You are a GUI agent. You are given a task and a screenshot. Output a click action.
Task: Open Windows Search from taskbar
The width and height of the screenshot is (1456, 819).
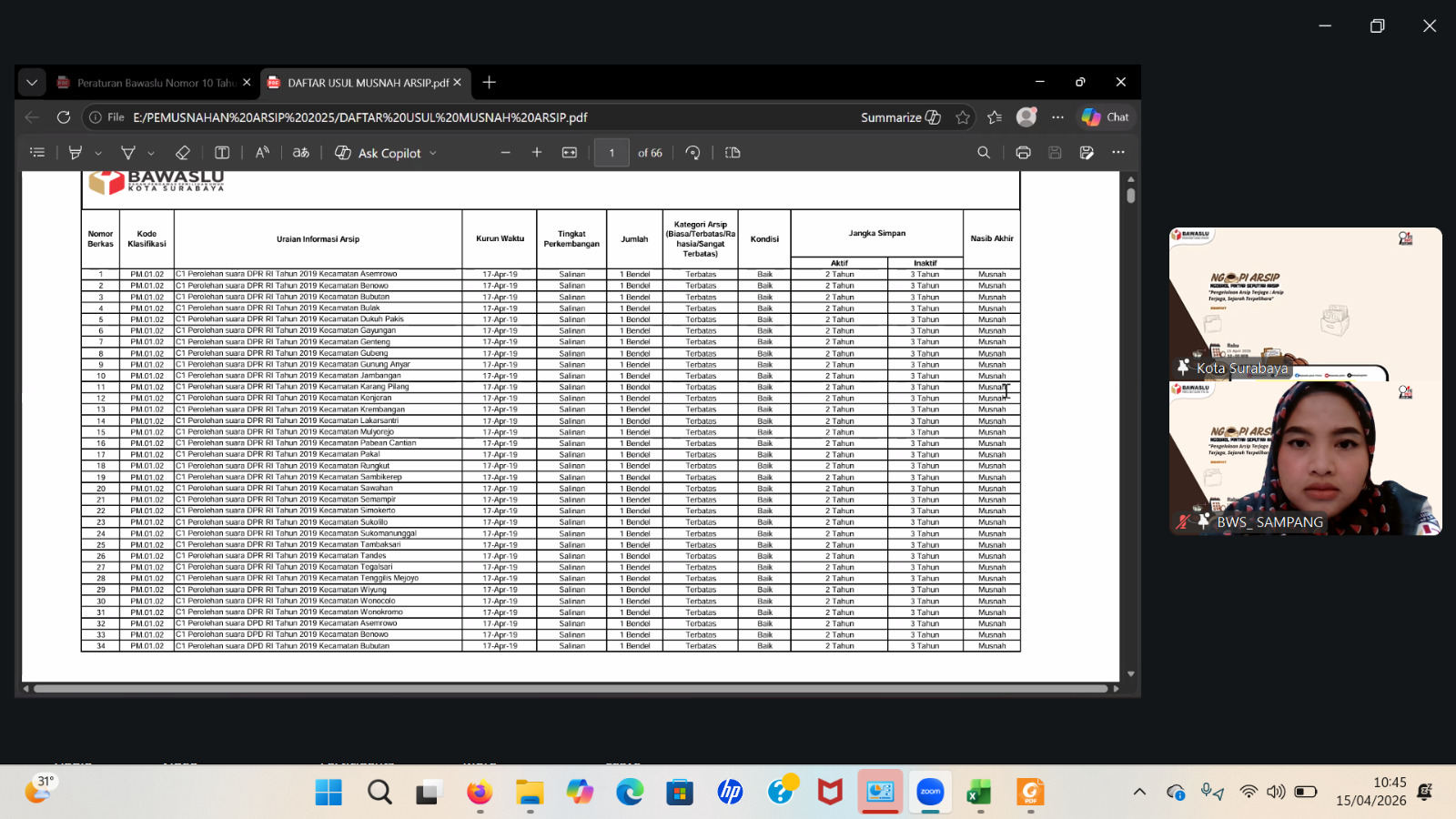coord(379,793)
